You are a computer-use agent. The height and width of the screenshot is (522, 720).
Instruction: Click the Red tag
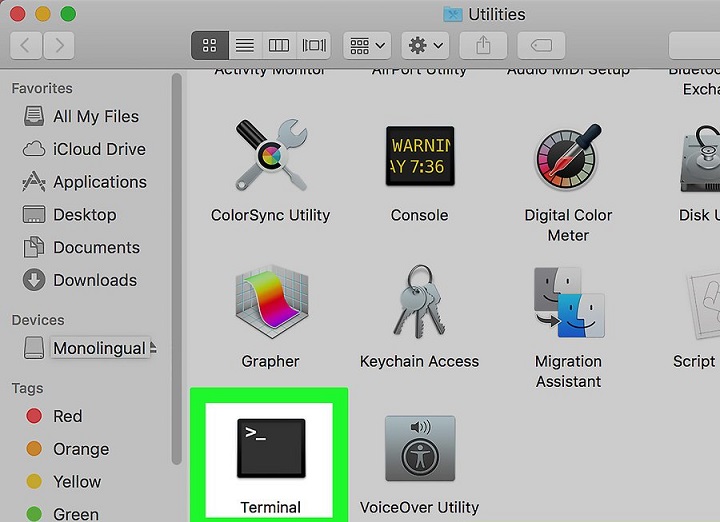54,416
